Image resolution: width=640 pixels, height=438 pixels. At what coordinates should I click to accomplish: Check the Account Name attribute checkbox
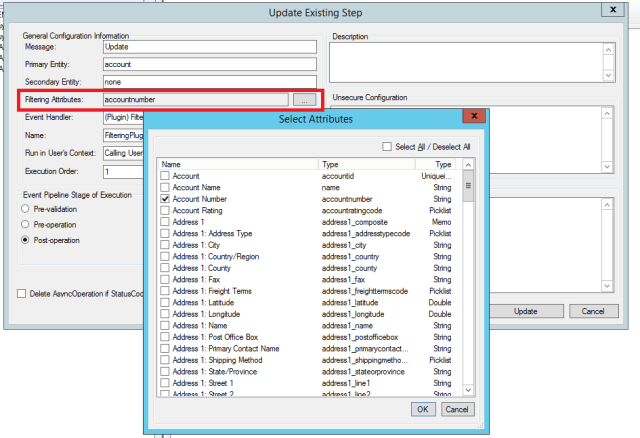click(x=165, y=187)
